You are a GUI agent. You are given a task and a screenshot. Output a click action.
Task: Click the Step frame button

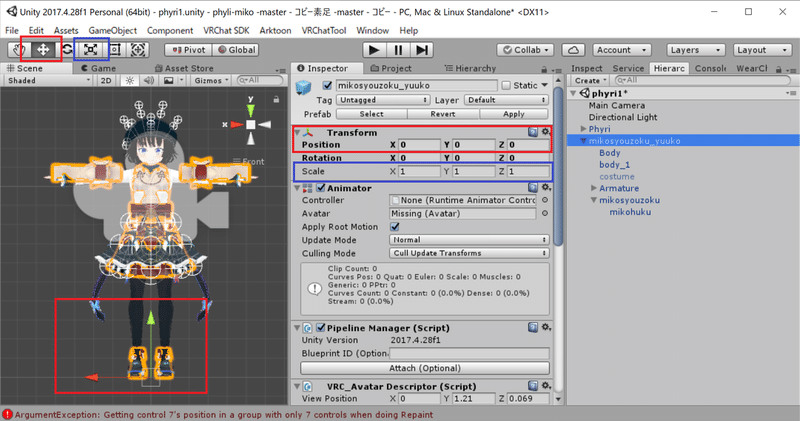[421, 49]
